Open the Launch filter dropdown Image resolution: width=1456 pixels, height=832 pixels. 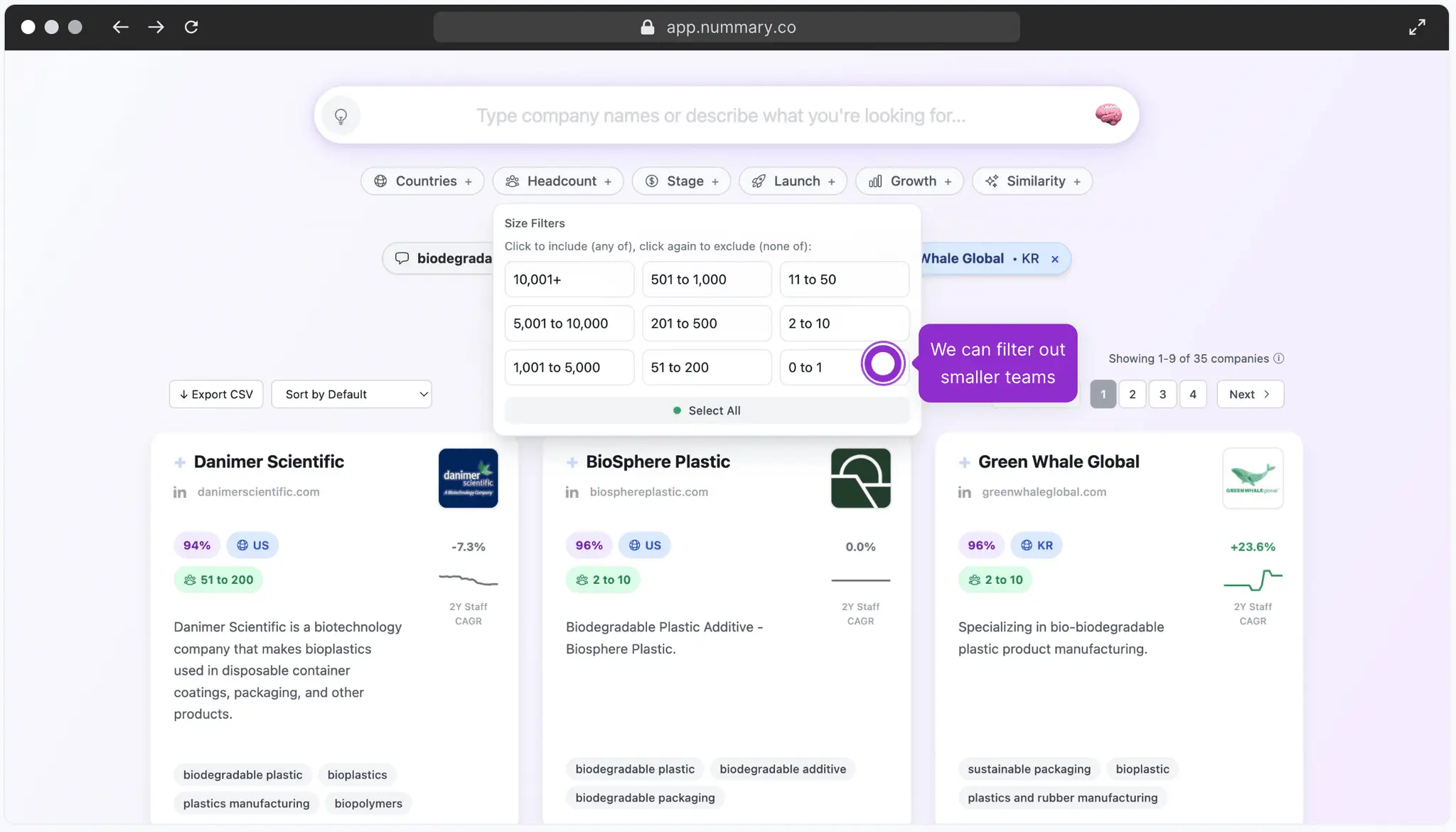coord(793,181)
